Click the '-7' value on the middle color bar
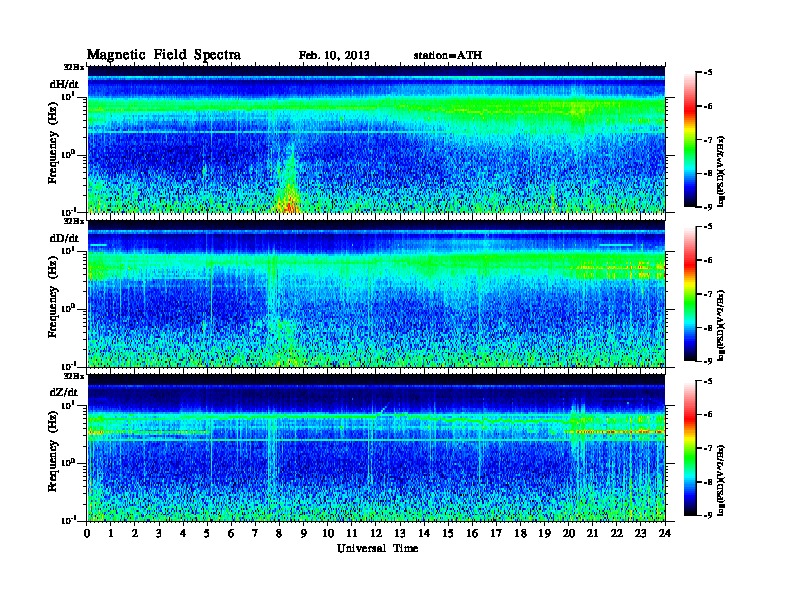This screenshot has height=612, width=792. tap(708, 294)
